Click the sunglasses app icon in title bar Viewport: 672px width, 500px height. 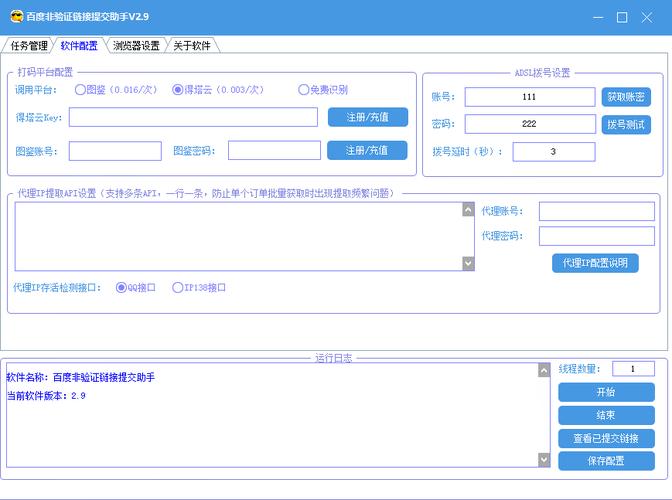17,17
